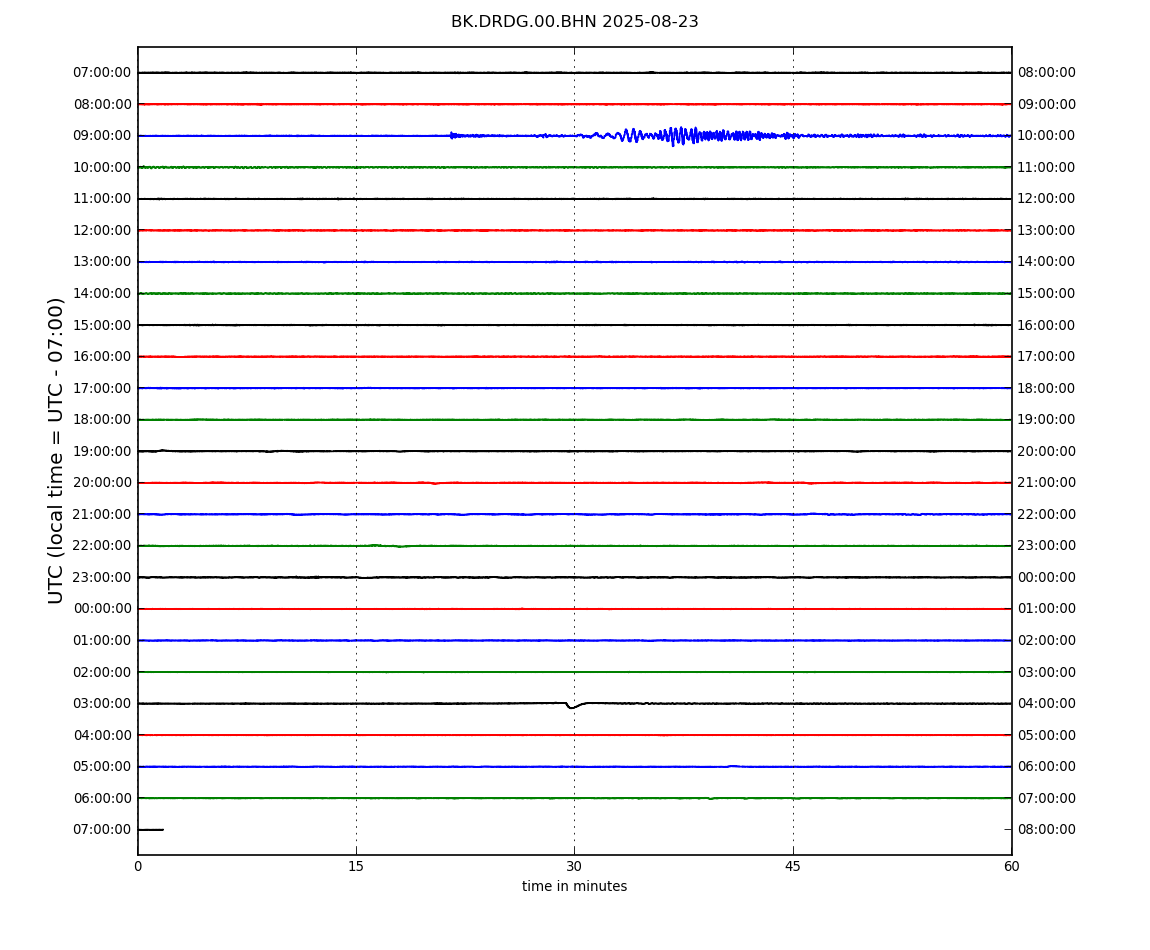
Task: Click the right-axis label 10:00:00
Action: pos(1047,136)
